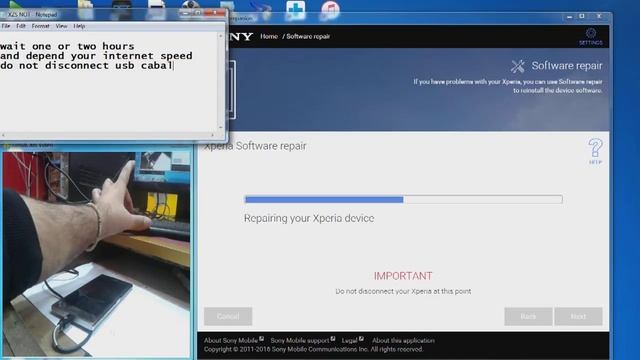Click the webcam video preview
This screenshot has width=640, height=360.
tap(96, 254)
